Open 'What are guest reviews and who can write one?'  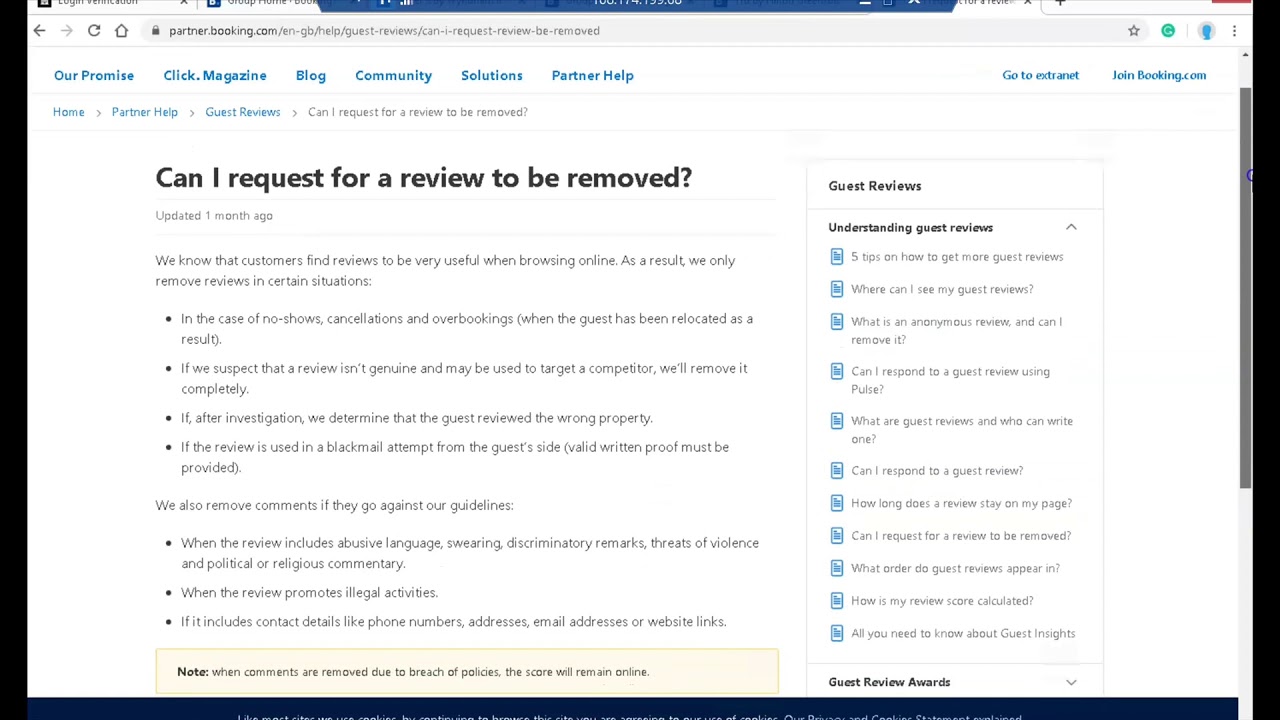(962, 430)
